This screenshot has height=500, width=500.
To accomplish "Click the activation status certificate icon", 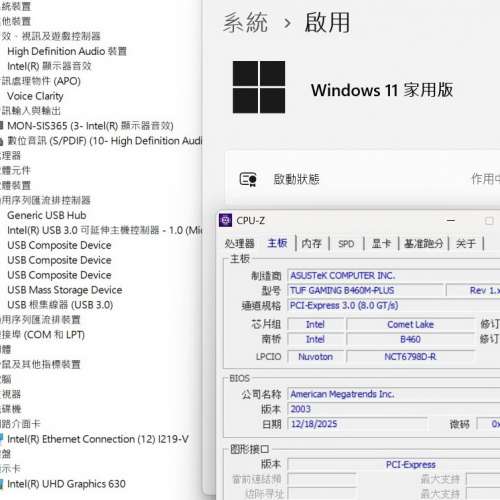I will [248, 179].
